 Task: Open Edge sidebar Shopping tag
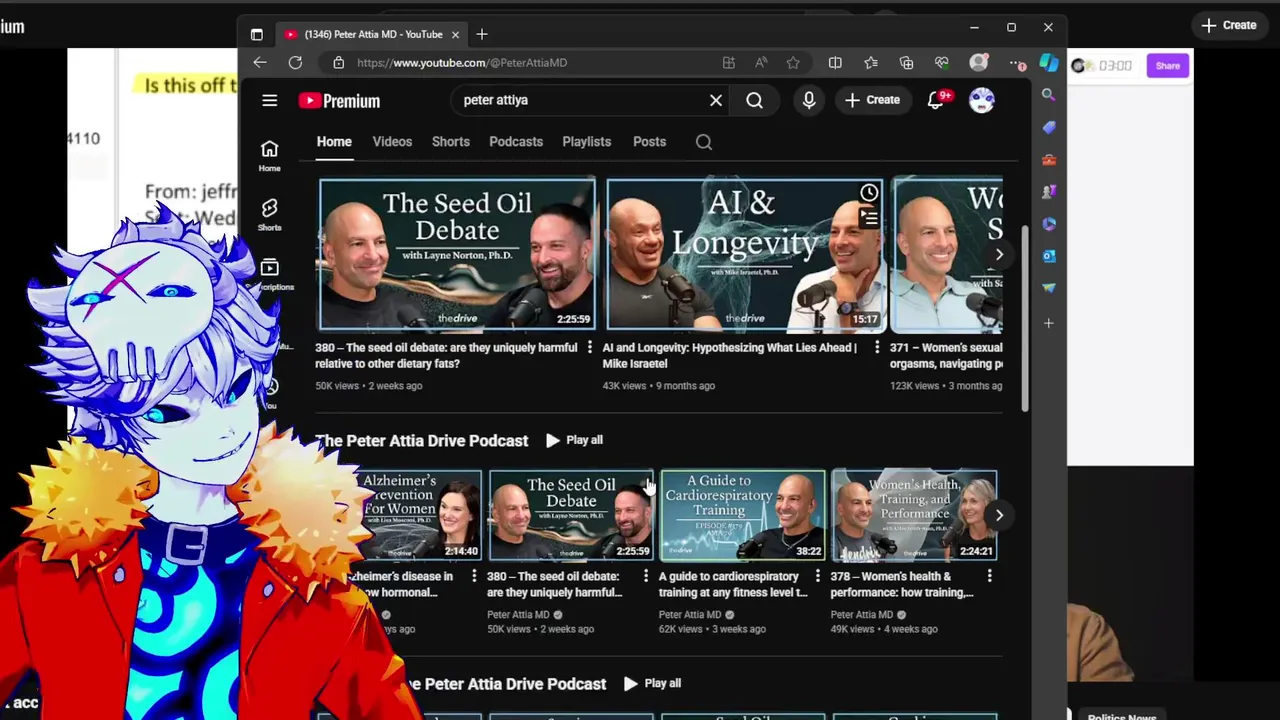pyautogui.click(x=1048, y=127)
